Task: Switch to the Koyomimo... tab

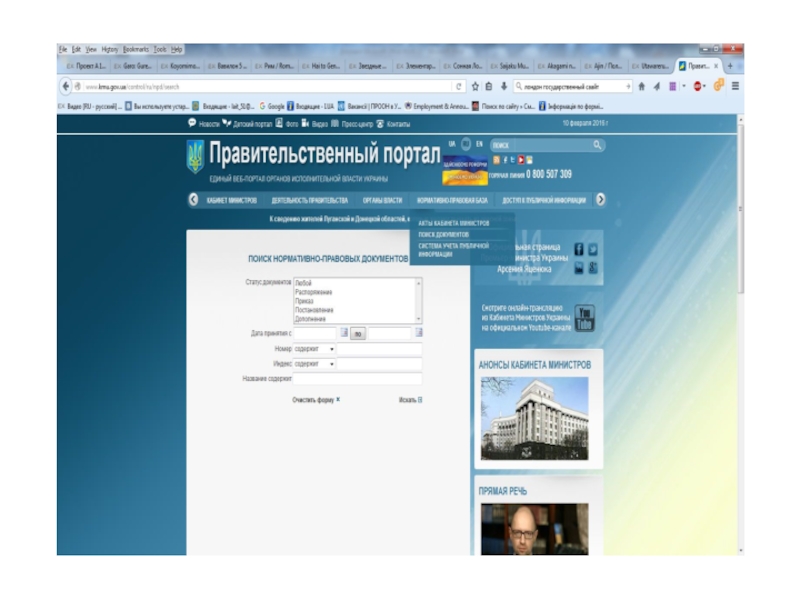Action: pos(180,66)
